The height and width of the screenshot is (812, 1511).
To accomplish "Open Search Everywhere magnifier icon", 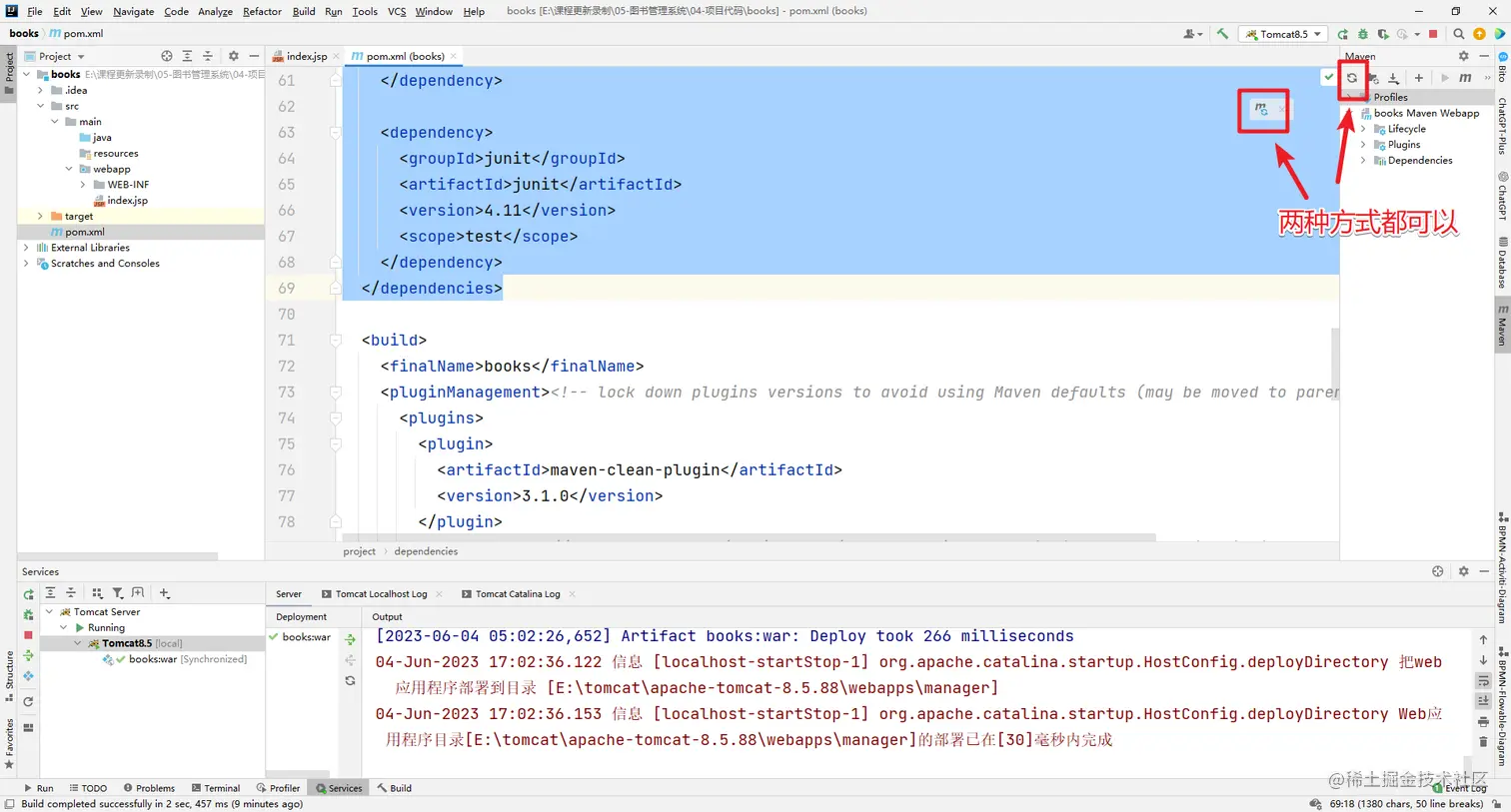I will (1458, 34).
